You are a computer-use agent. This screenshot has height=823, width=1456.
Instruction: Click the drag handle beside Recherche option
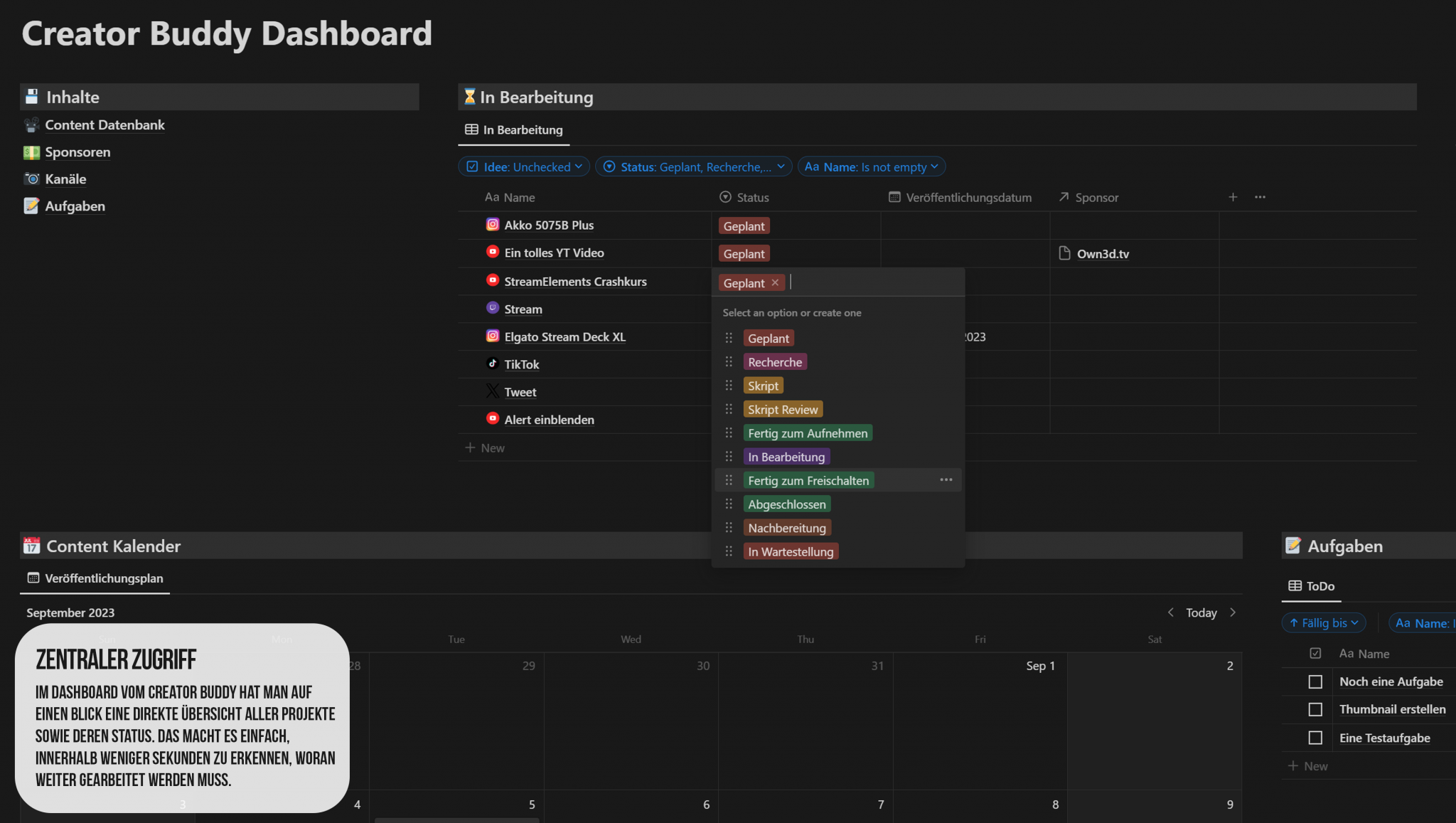tap(729, 362)
